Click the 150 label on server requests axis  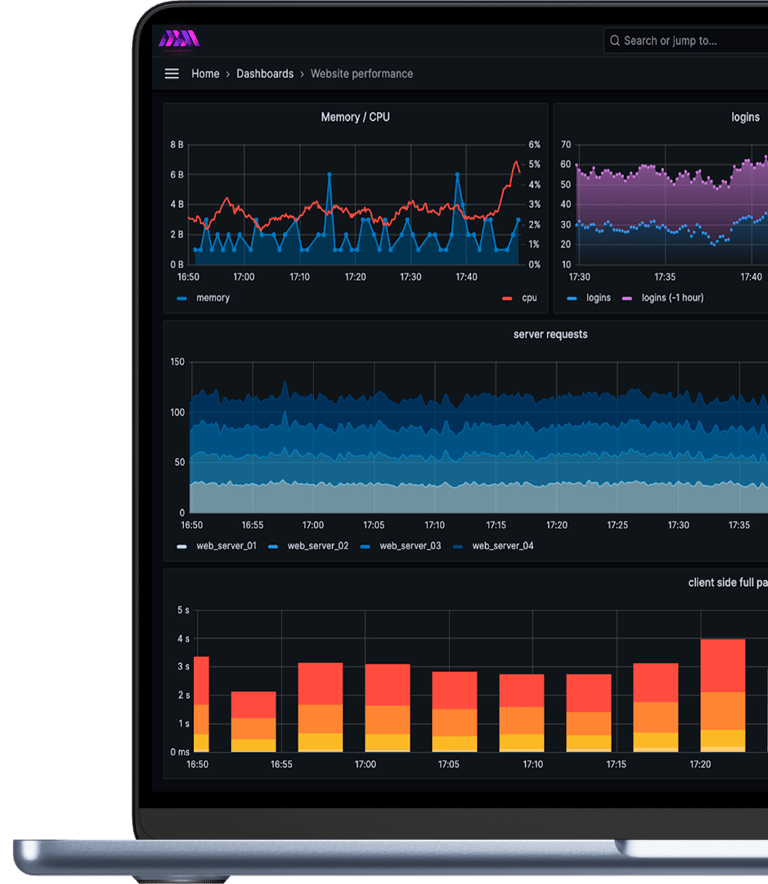(x=177, y=362)
